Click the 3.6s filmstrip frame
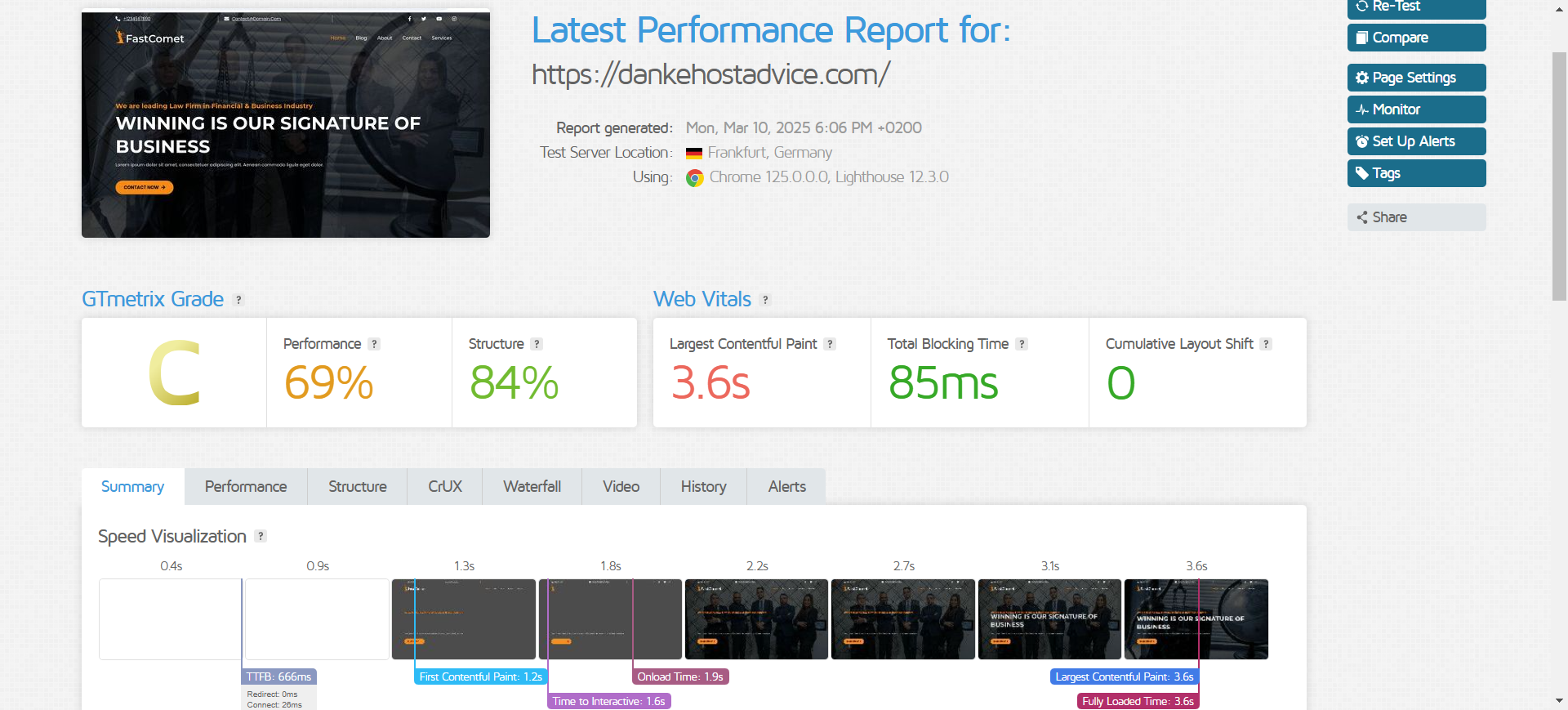The width and height of the screenshot is (1568, 710). pyautogui.click(x=1196, y=619)
